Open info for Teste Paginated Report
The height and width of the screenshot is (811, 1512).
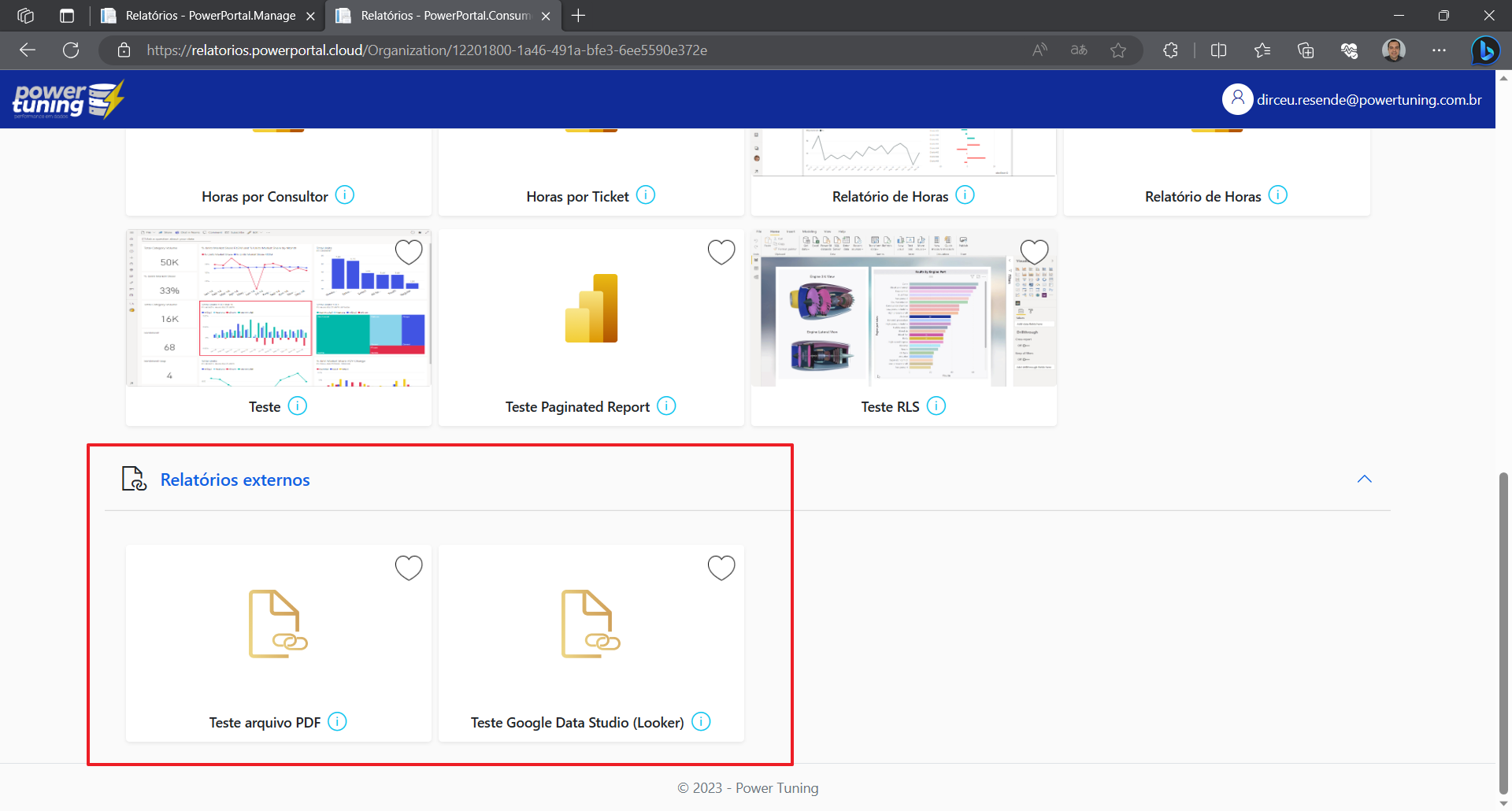(666, 406)
